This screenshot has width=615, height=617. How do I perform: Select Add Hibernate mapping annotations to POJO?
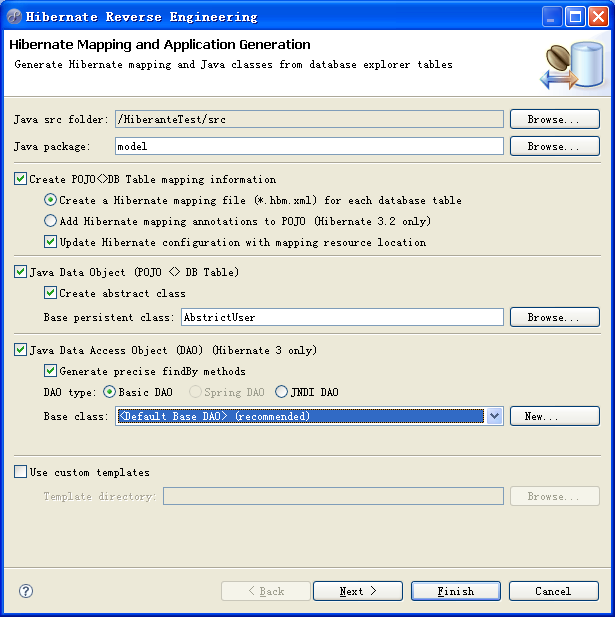[50, 221]
